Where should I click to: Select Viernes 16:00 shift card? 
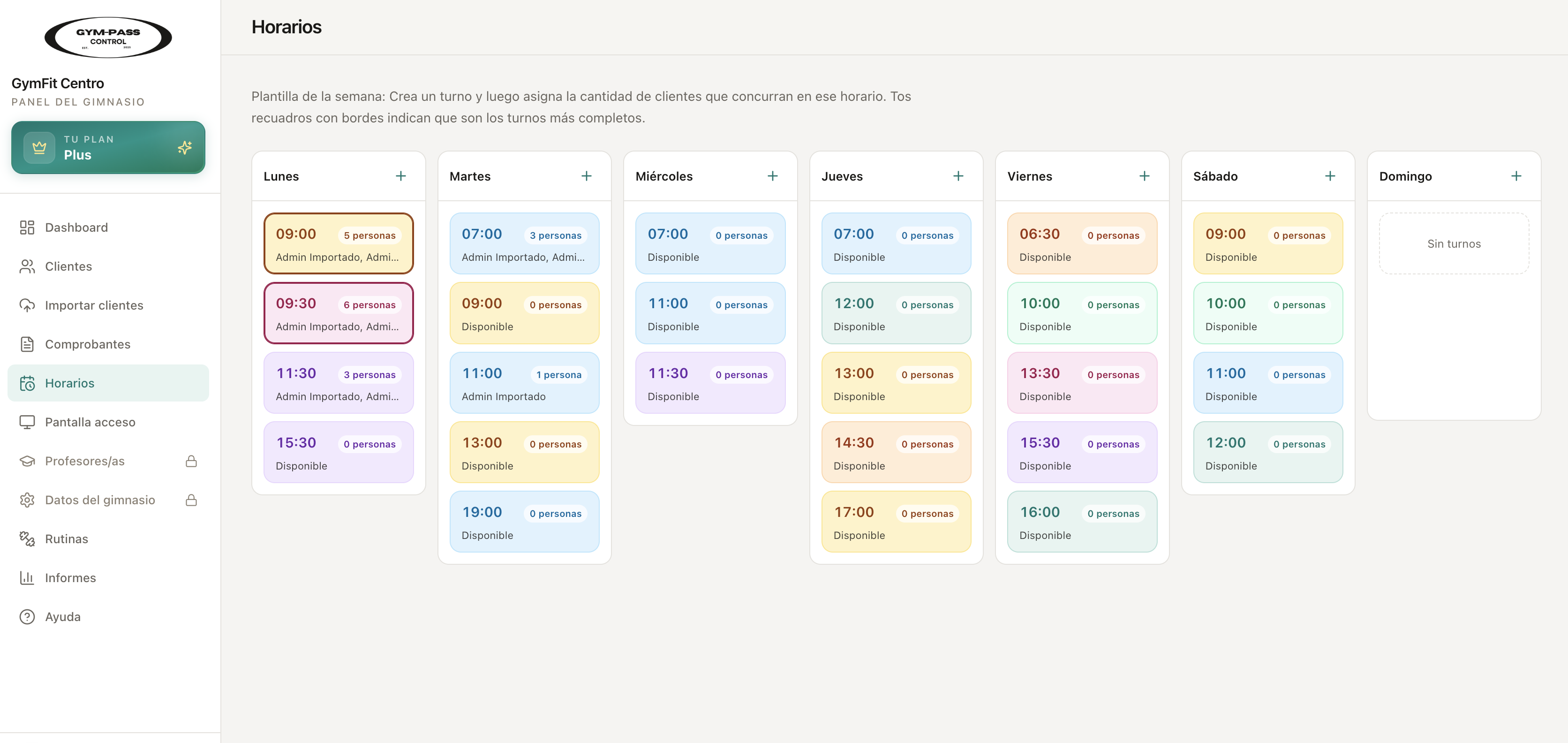click(x=1082, y=522)
